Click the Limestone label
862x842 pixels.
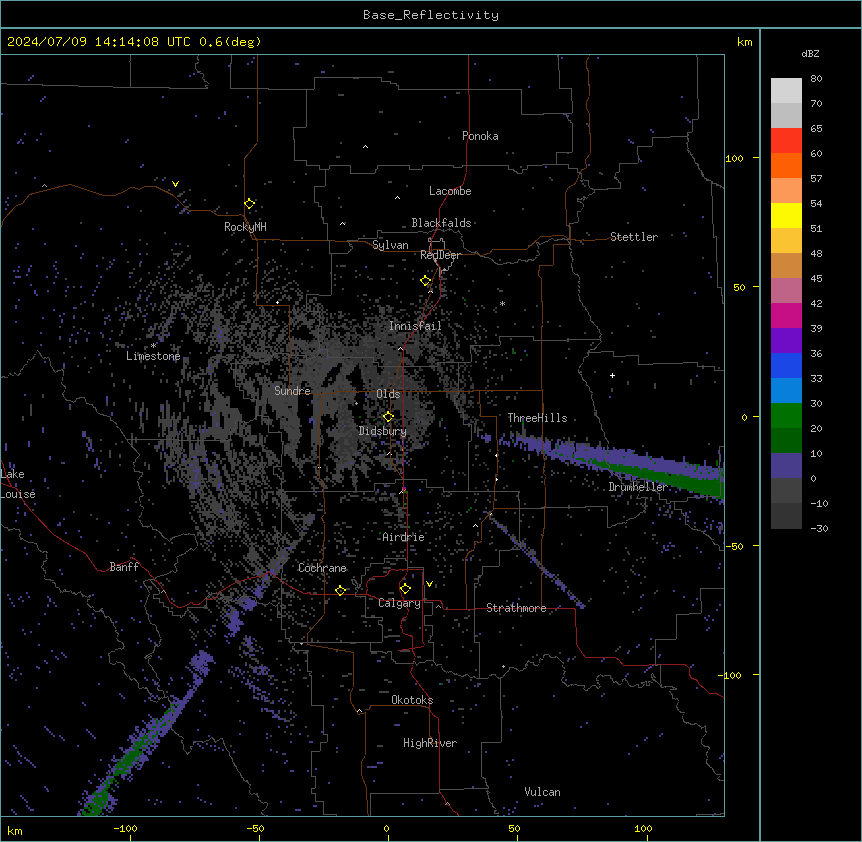coord(153,356)
